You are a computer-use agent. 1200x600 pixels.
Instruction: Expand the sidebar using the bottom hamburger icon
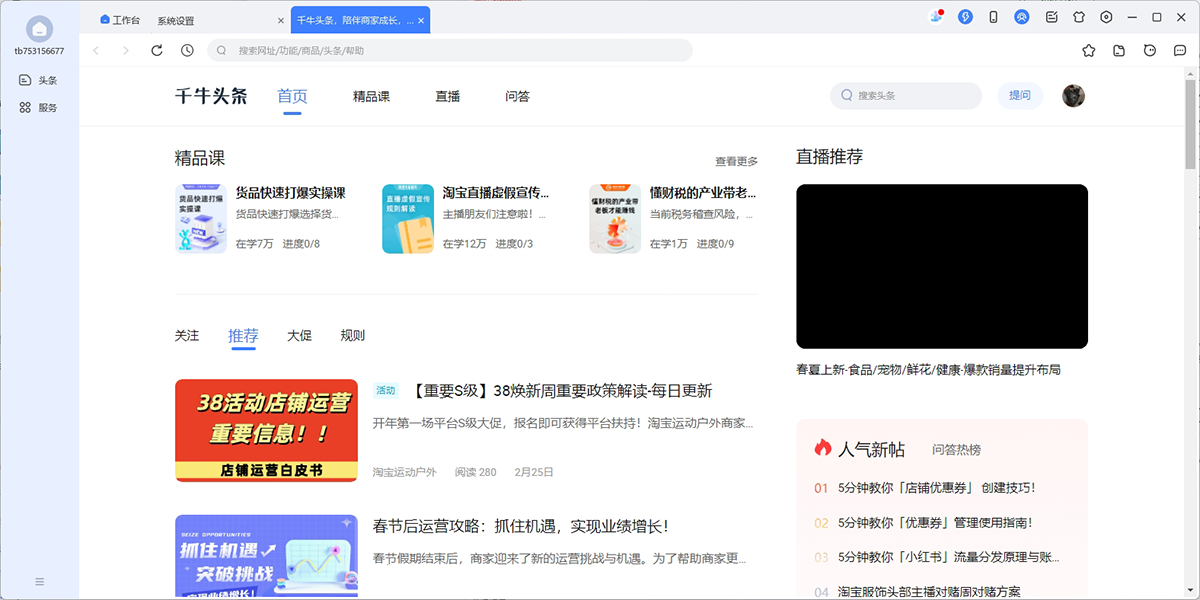[40, 581]
